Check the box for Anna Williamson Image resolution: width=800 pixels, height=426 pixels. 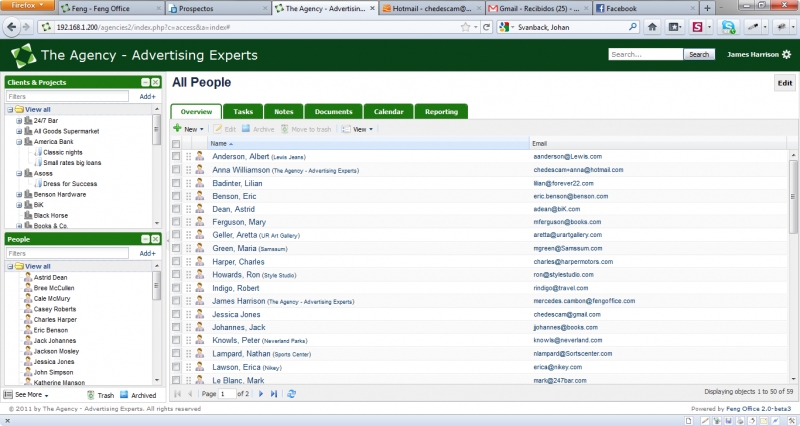pyautogui.click(x=176, y=169)
